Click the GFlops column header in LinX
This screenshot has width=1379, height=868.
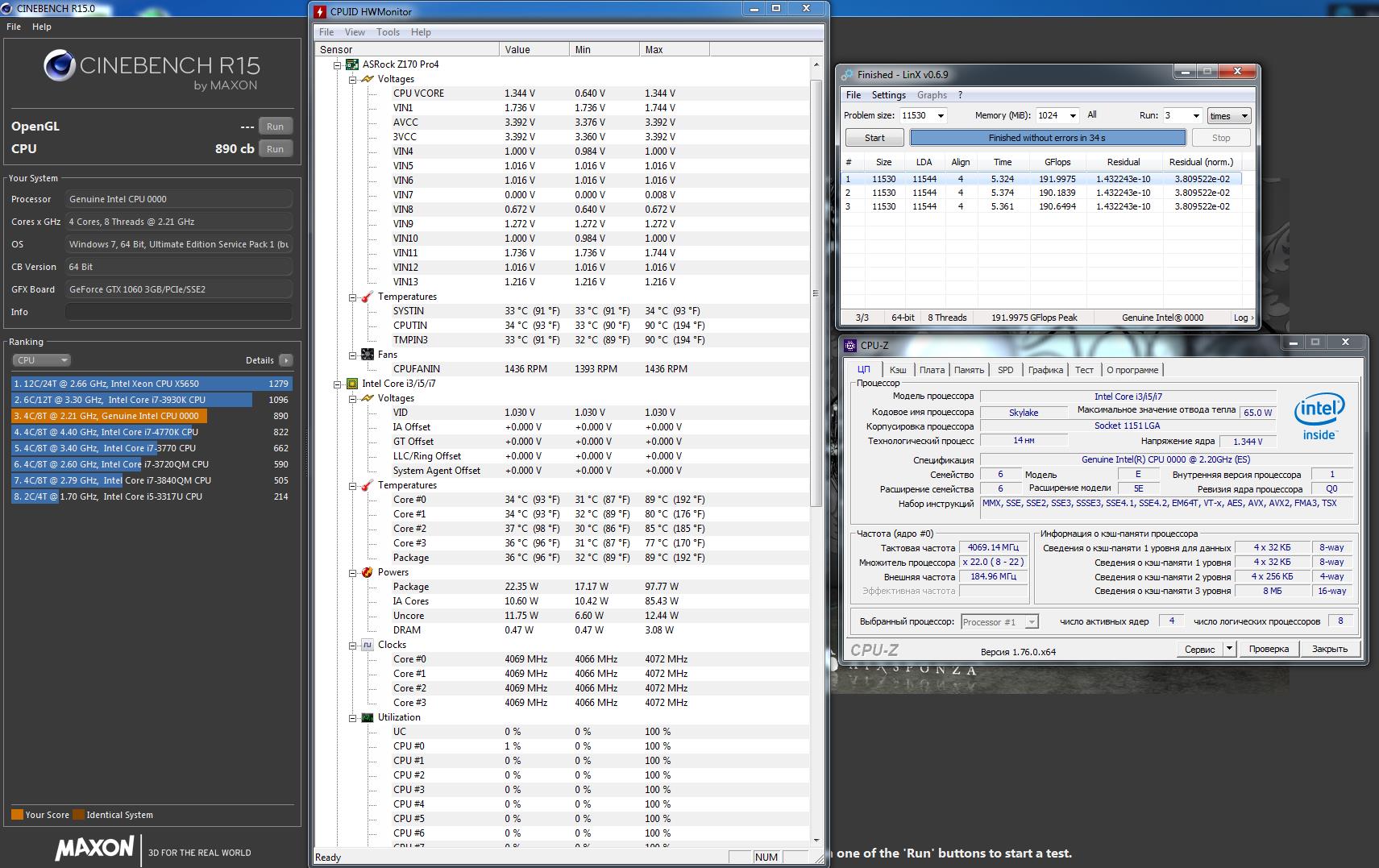coord(1057,162)
